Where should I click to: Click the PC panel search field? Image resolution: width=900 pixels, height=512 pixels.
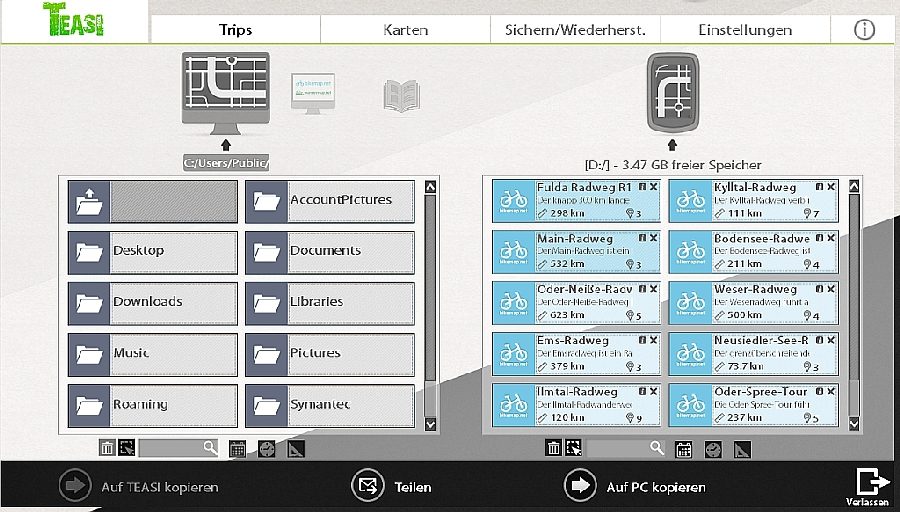[x=179, y=448]
